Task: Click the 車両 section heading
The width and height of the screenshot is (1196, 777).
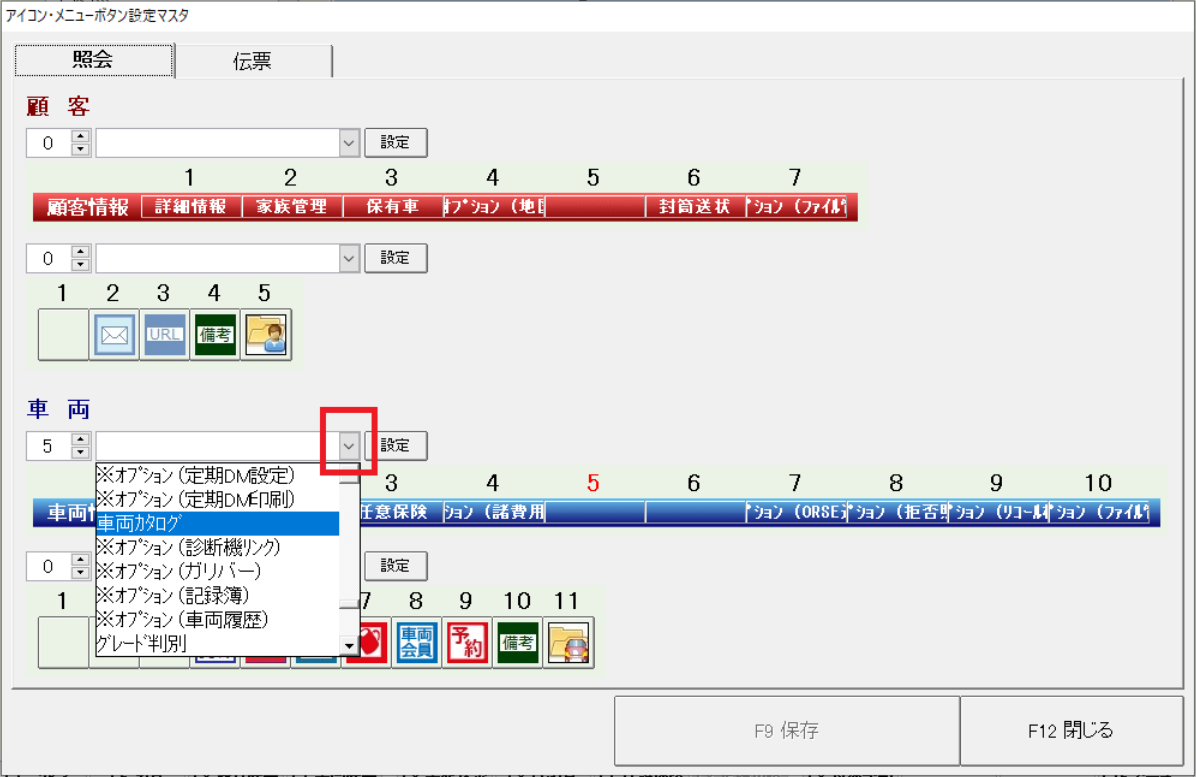Action: pos(59,409)
